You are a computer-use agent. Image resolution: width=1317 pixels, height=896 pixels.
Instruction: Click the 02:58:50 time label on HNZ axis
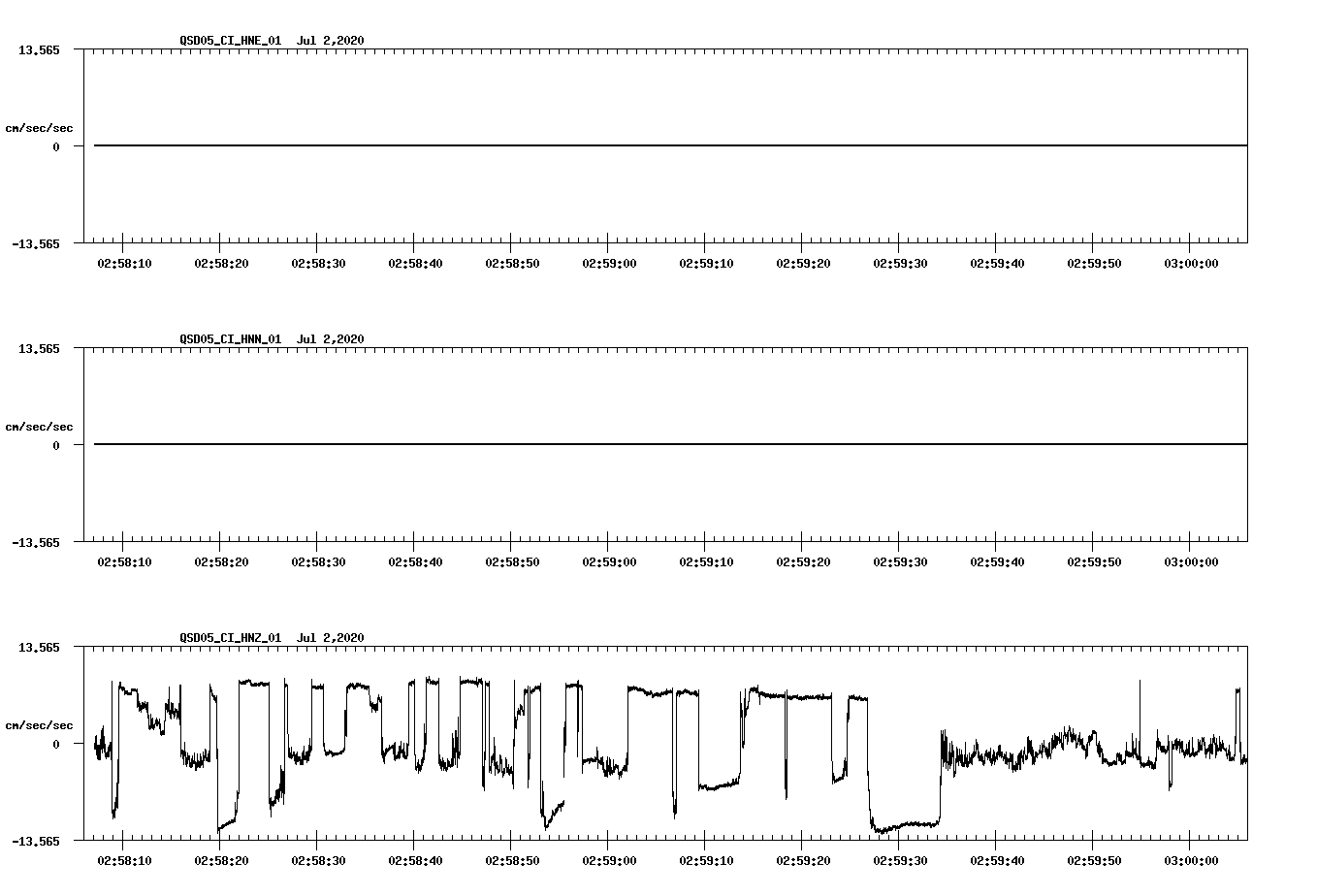(x=512, y=861)
